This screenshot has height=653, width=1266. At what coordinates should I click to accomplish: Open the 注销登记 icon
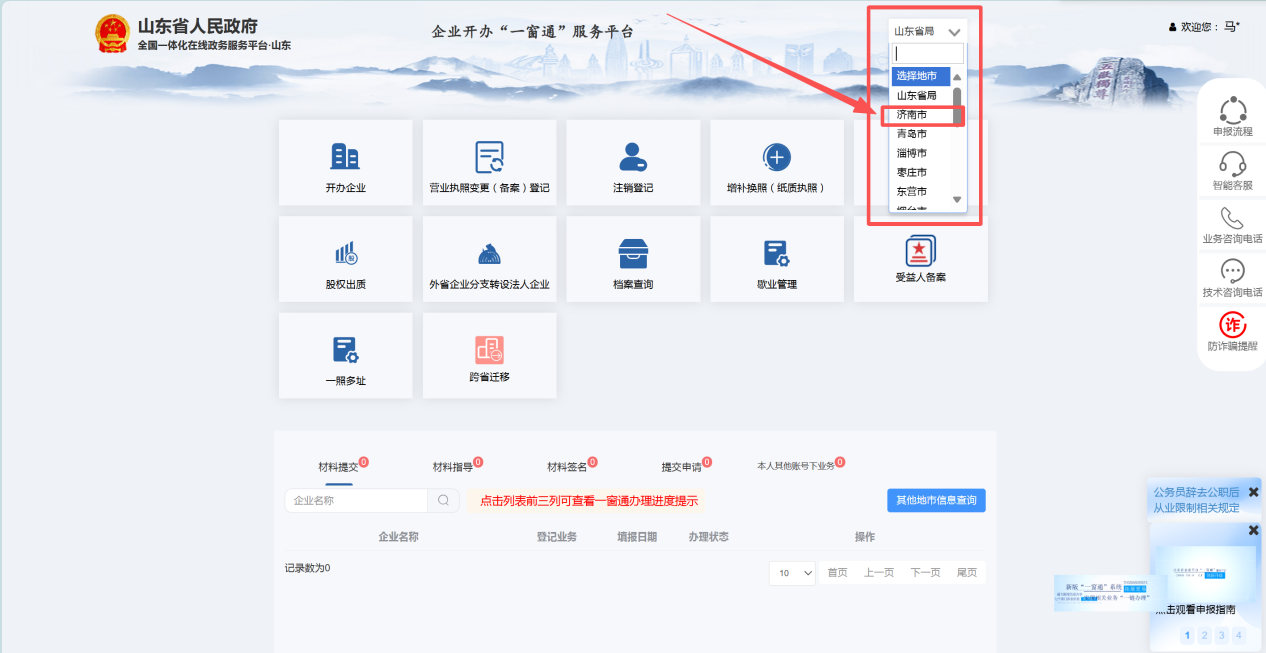click(632, 157)
